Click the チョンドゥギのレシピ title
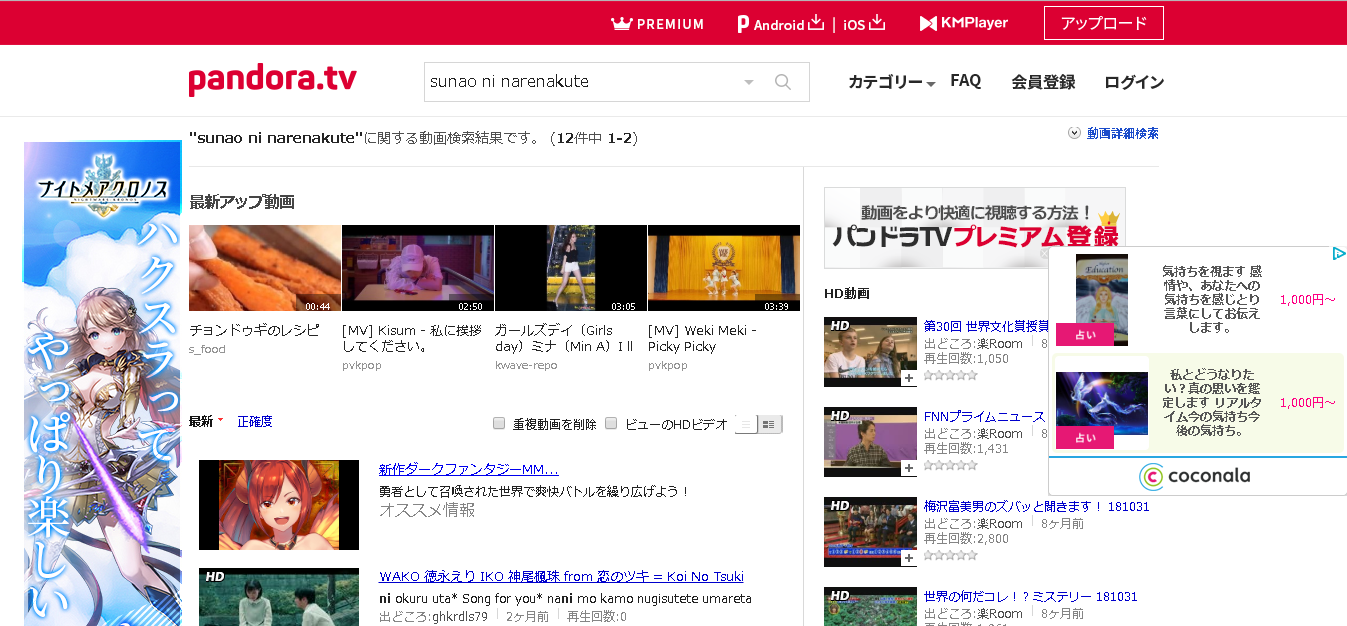 254,330
